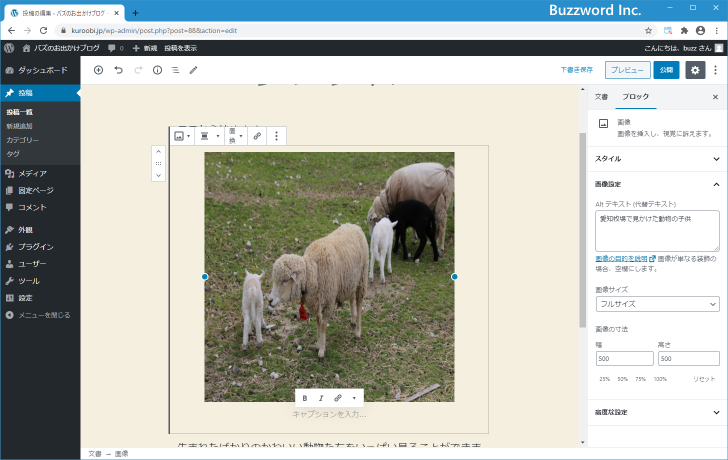Toggle bold in caption toolbar

pyautogui.click(x=305, y=398)
